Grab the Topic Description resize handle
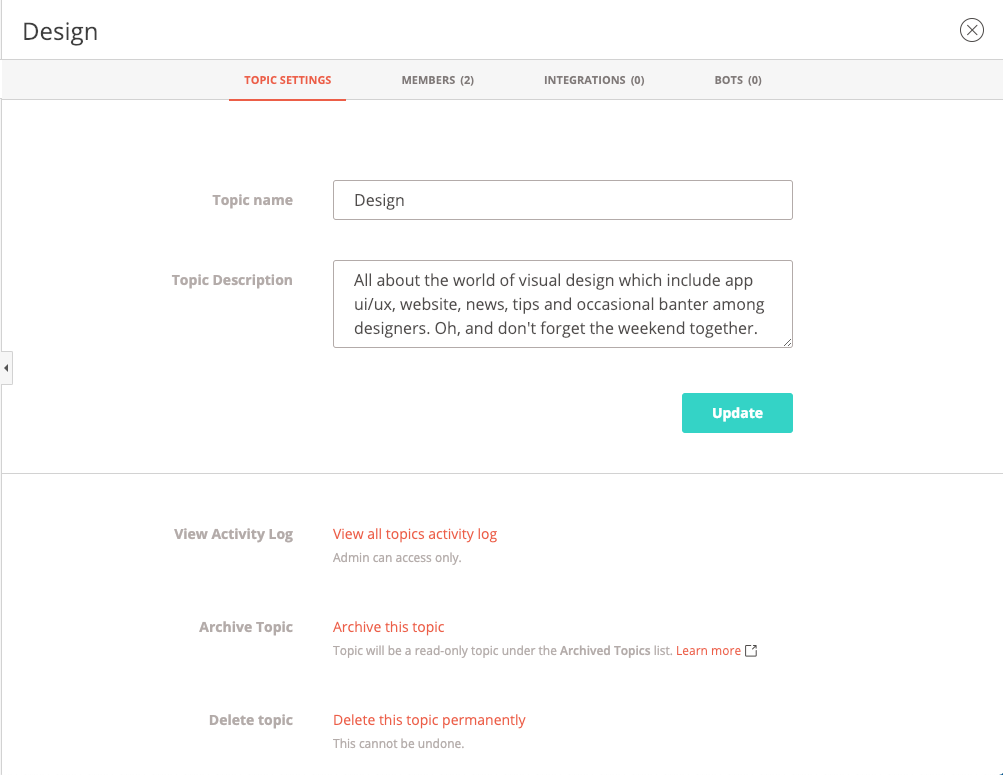Image resolution: width=1003 pixels, height=775 pixels. coord(787,342)
